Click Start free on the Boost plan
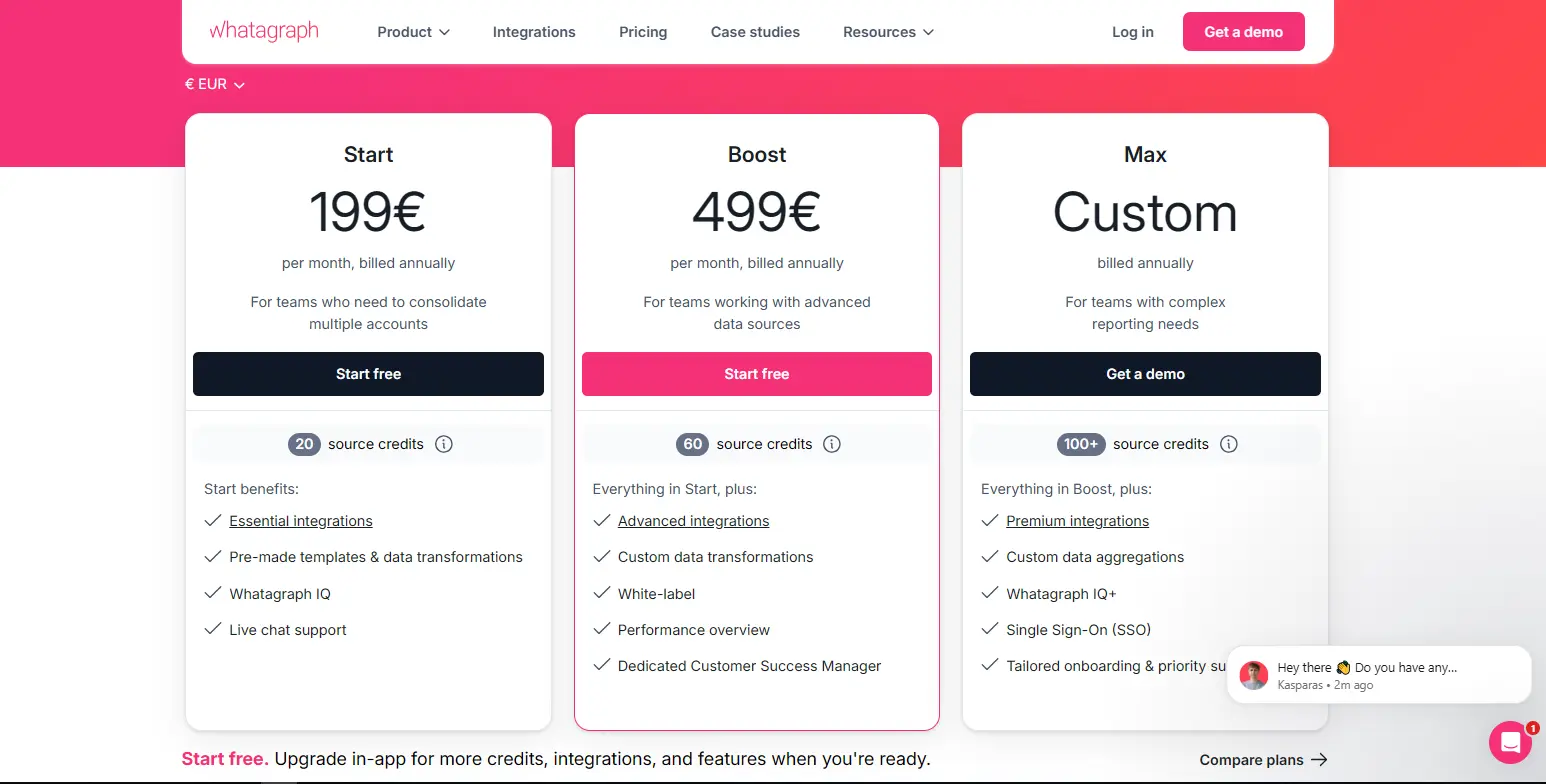1546x784 pixels. click(x=757, y=374)
